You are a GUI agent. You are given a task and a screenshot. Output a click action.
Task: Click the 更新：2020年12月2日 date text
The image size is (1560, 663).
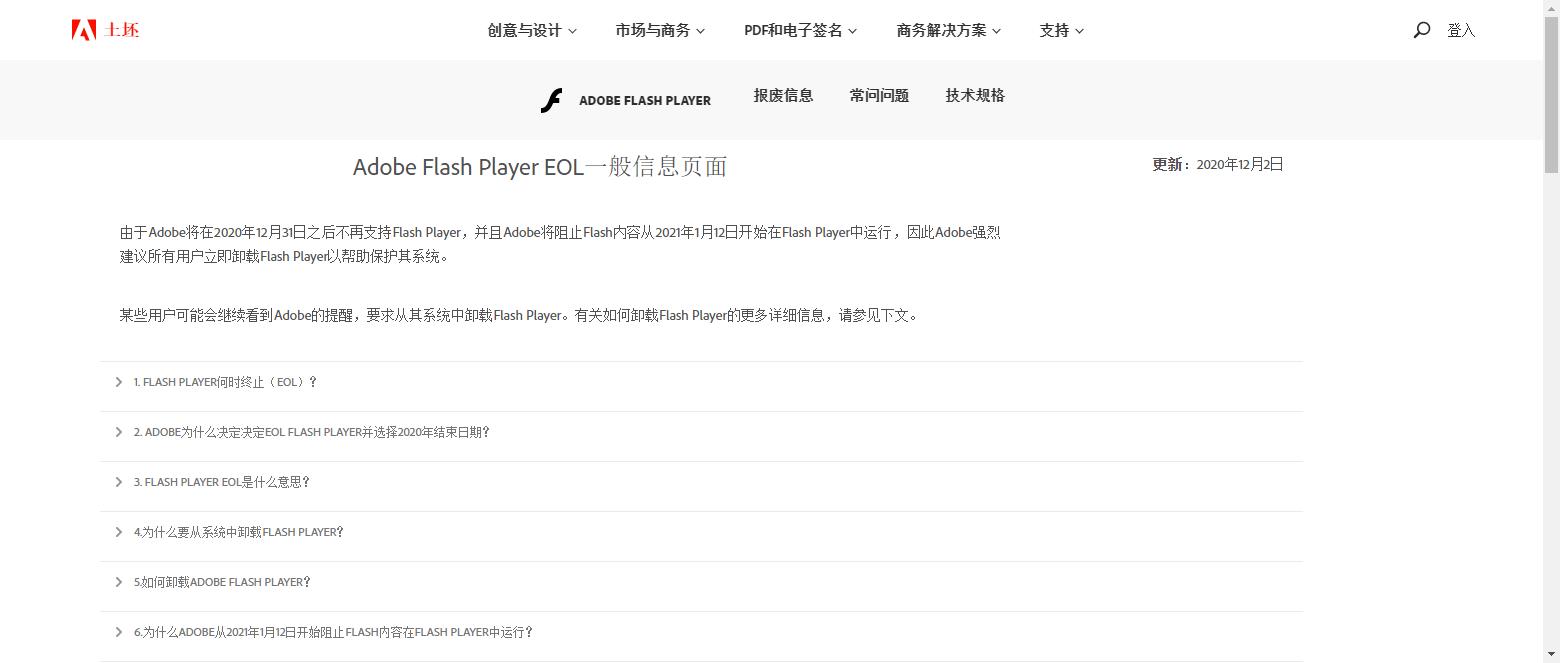[x=1217, y=165]
